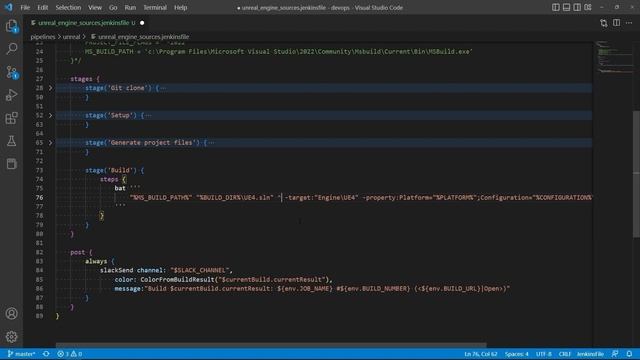Click the text stage('Build')
This screenshot has width=640, height=360.
click(x=111, y=170)
